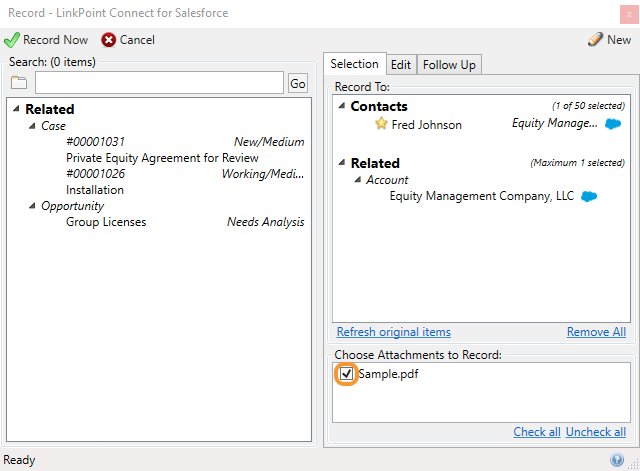The image size is (640, 471).
Task: Click the Remove All link
Action: [596, 332]
